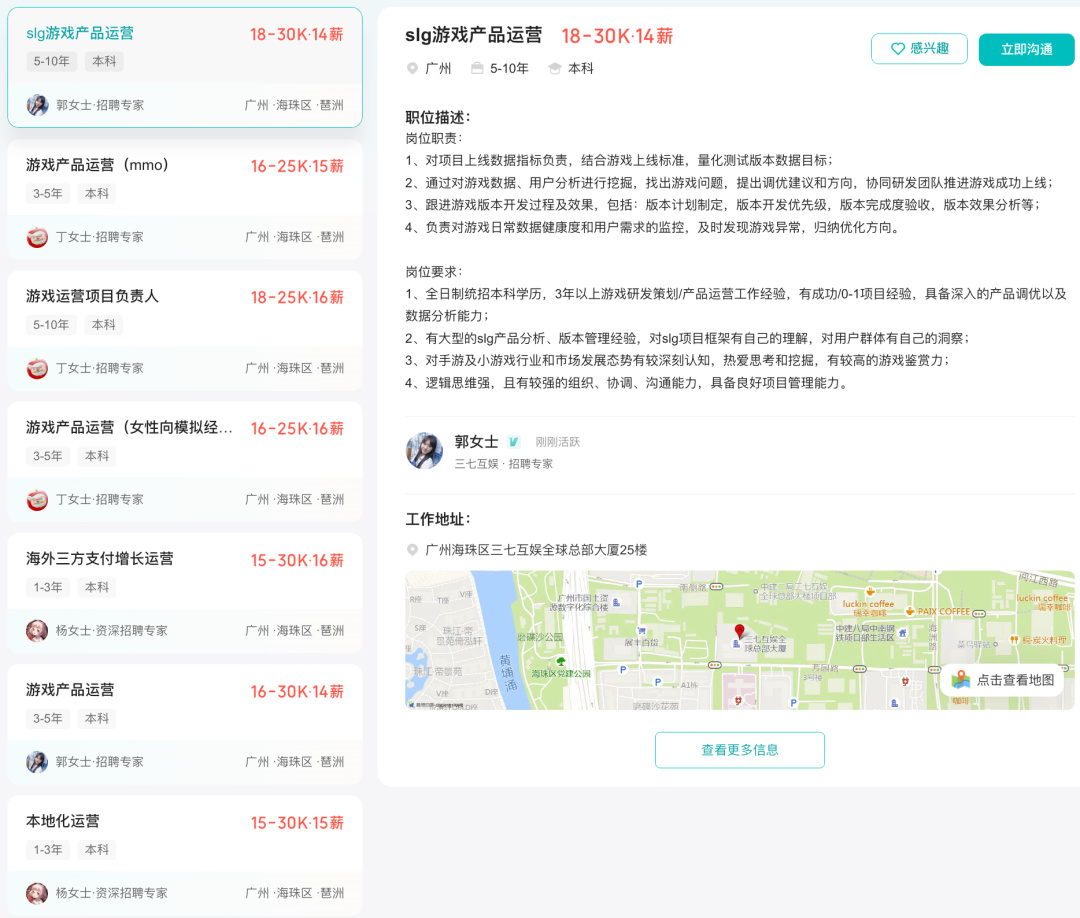1080x918 pixels.
Task: Click the map icon in 点击查看地图 button
Action: 960,680
